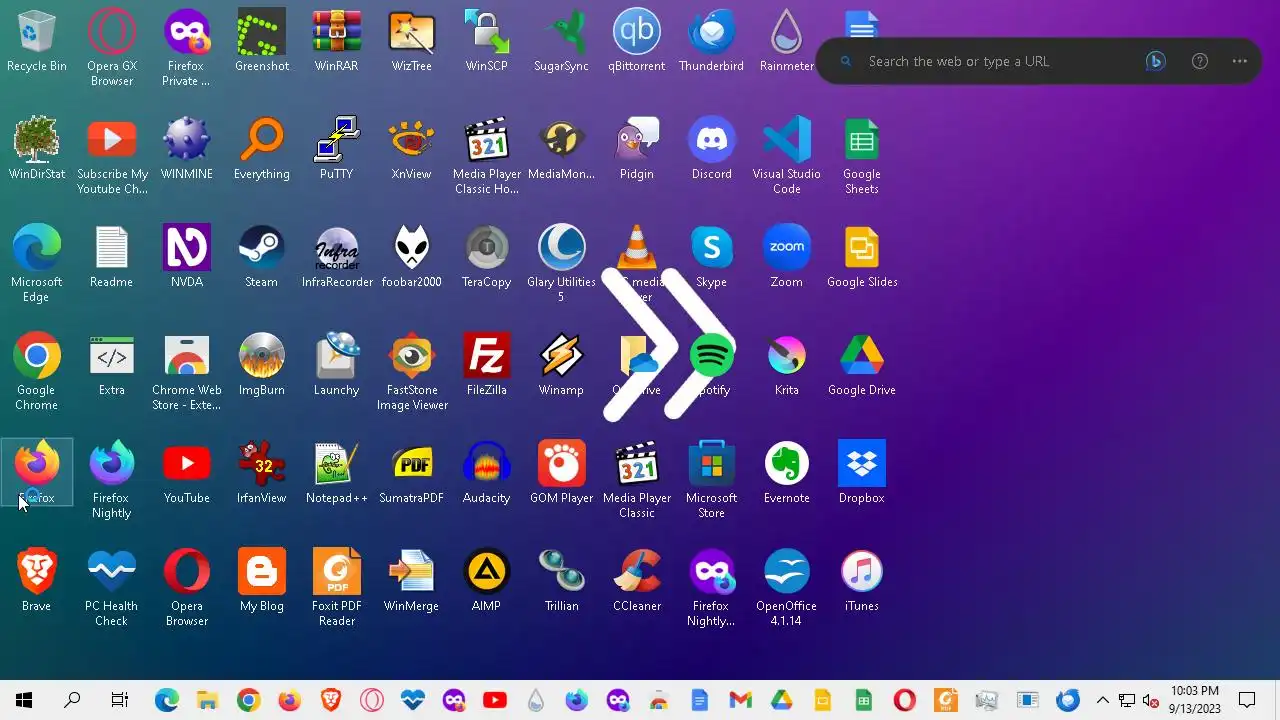Viewport: 1280px width, 720px height.
Task: Open the PC Health Check desktop shortcut
Action: click(111, 588)
